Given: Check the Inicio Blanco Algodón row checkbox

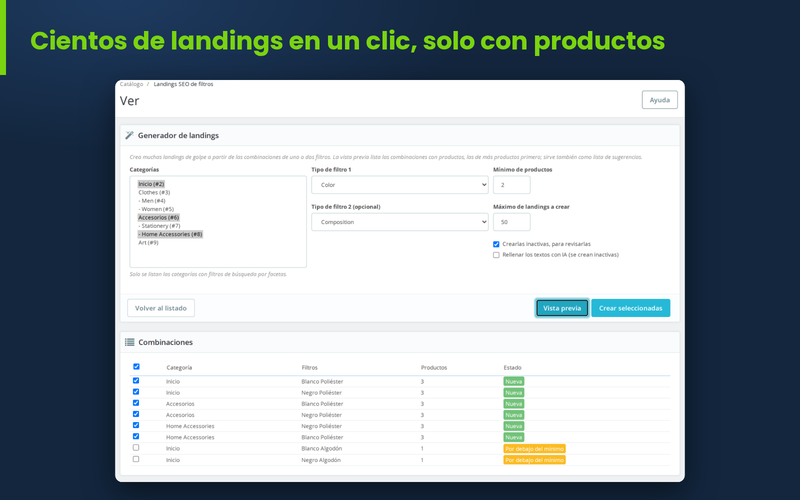Looking at the screenshot, I should pyautogui.click(x=136, y=447).
